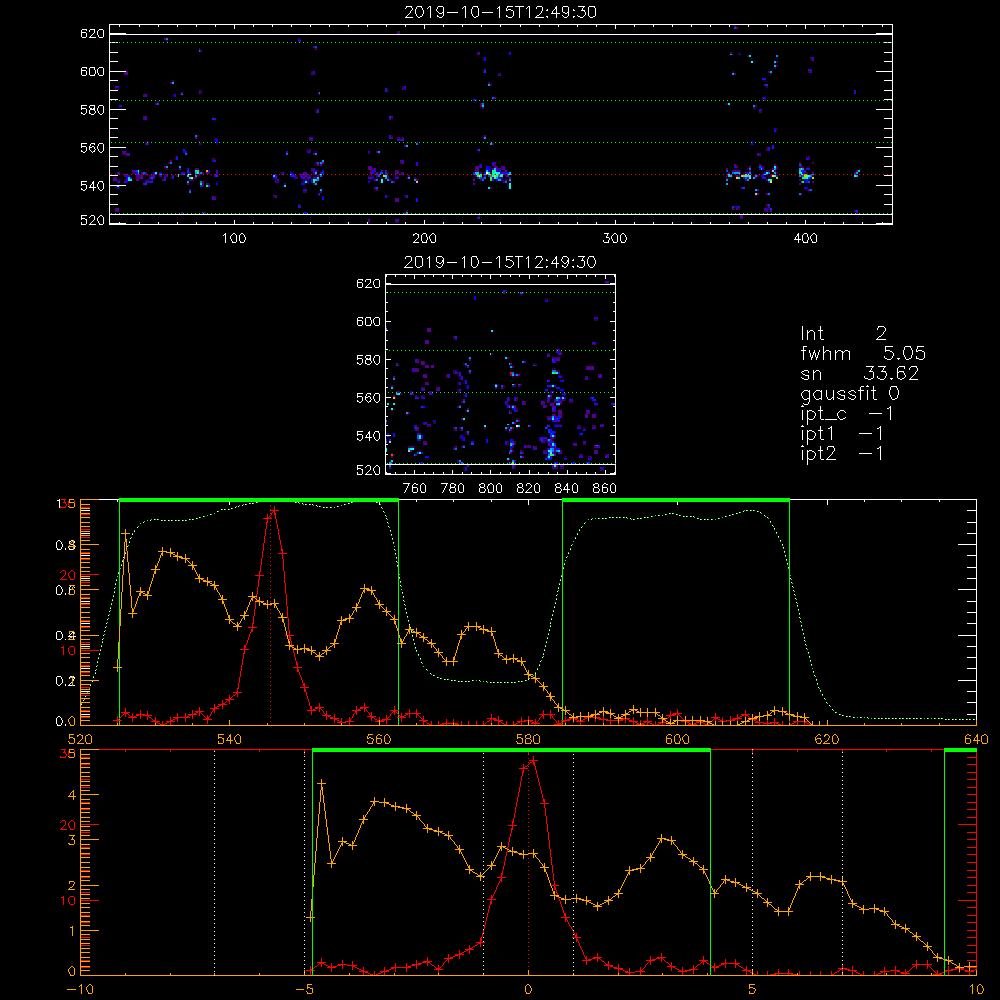Click x-axis label 400 of the top plot
The height and width of the screenshot is (1000, 1000).
click(805, 239)
